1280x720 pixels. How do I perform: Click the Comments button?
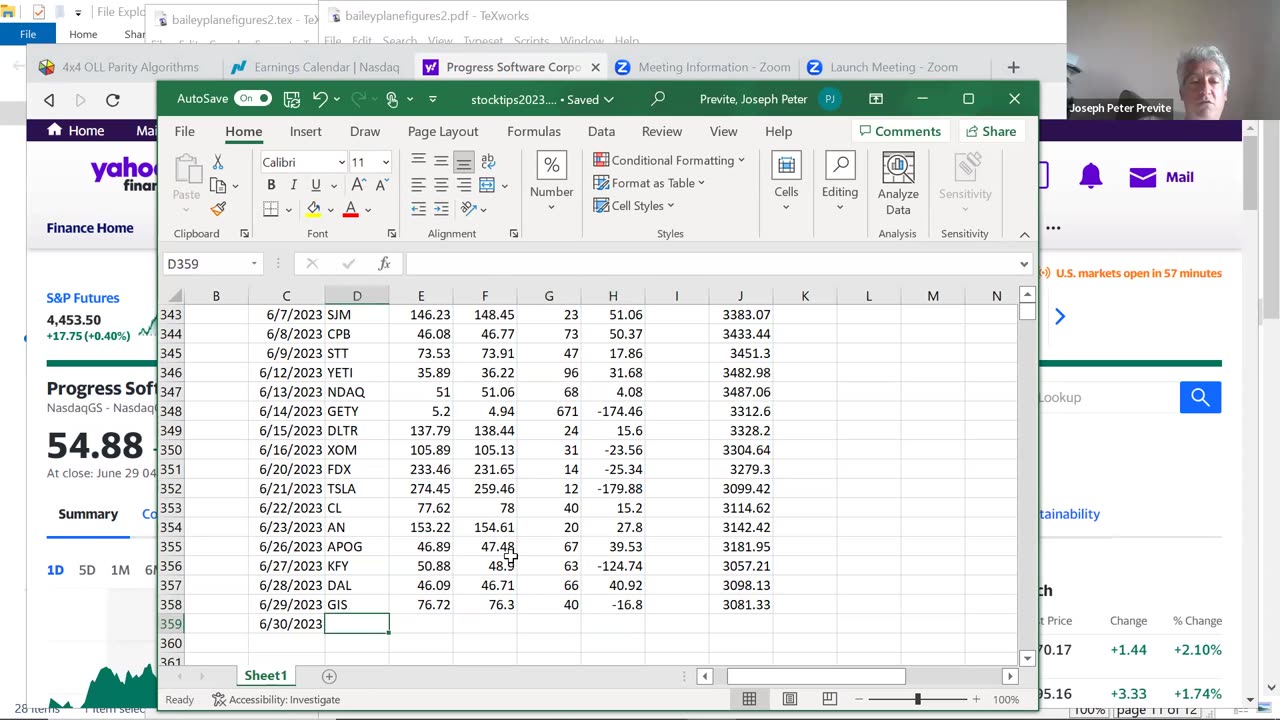(x=900, y=131)
